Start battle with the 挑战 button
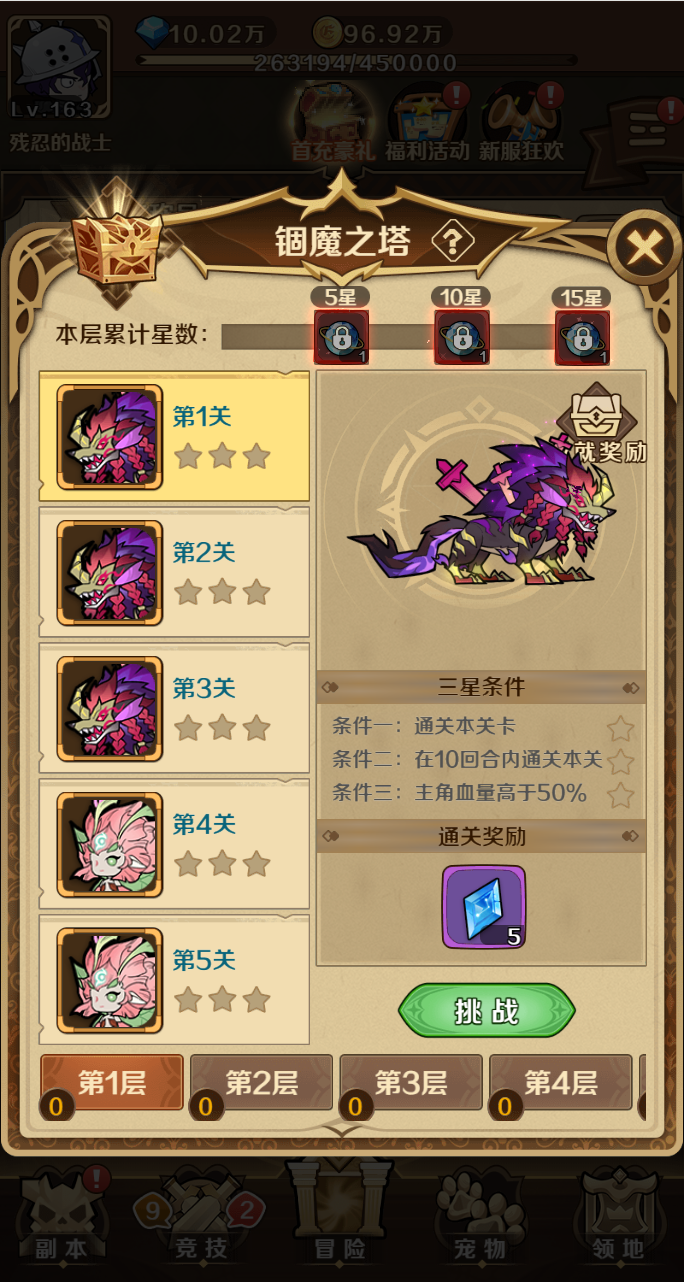 (x=487, y=1011)
